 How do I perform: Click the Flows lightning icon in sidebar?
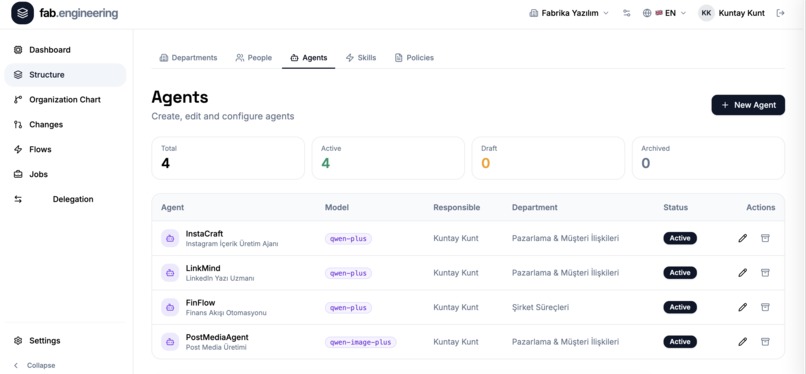[18, 149]
